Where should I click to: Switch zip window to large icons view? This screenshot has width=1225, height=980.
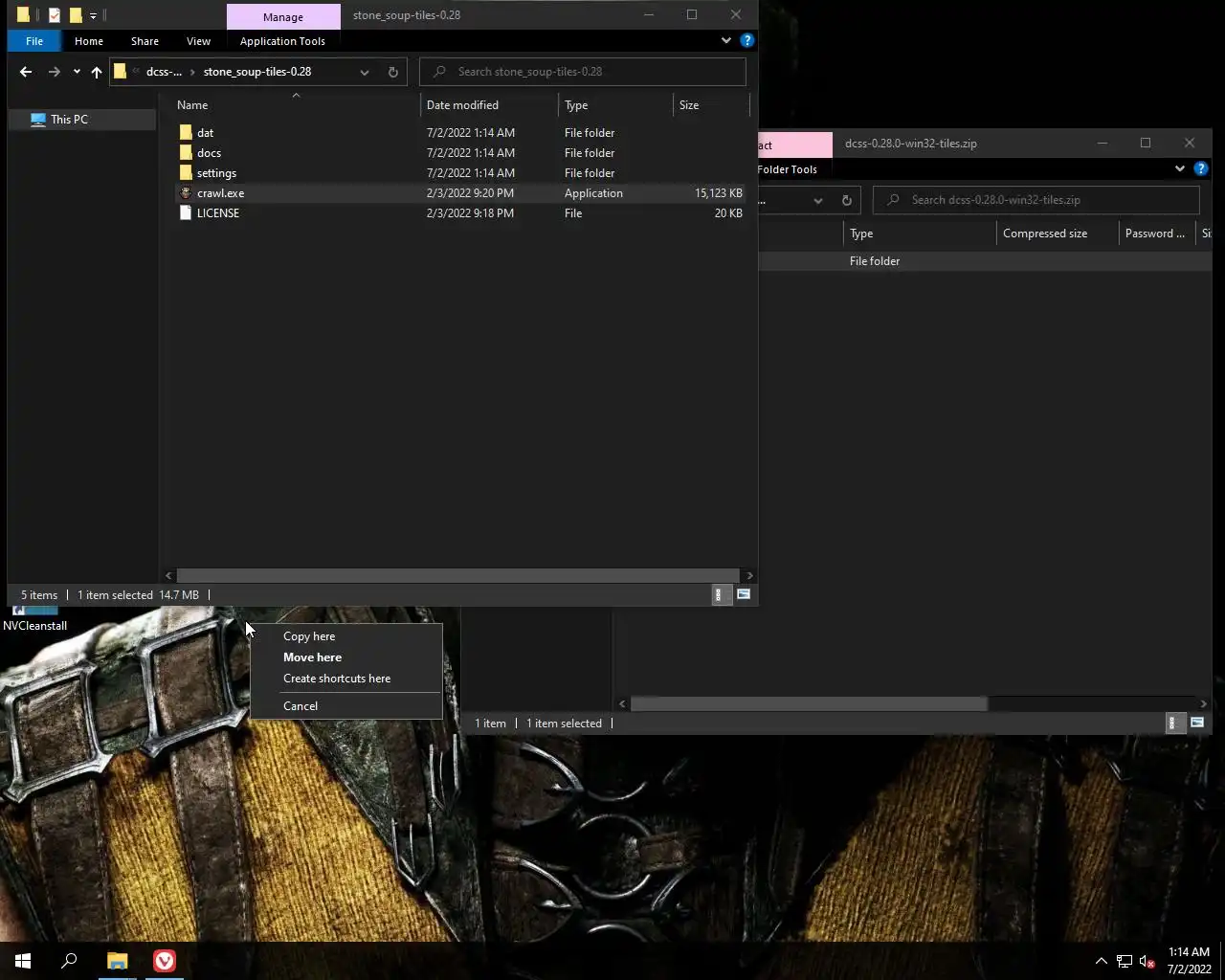pyautogui.click(x=1196, y=723)
